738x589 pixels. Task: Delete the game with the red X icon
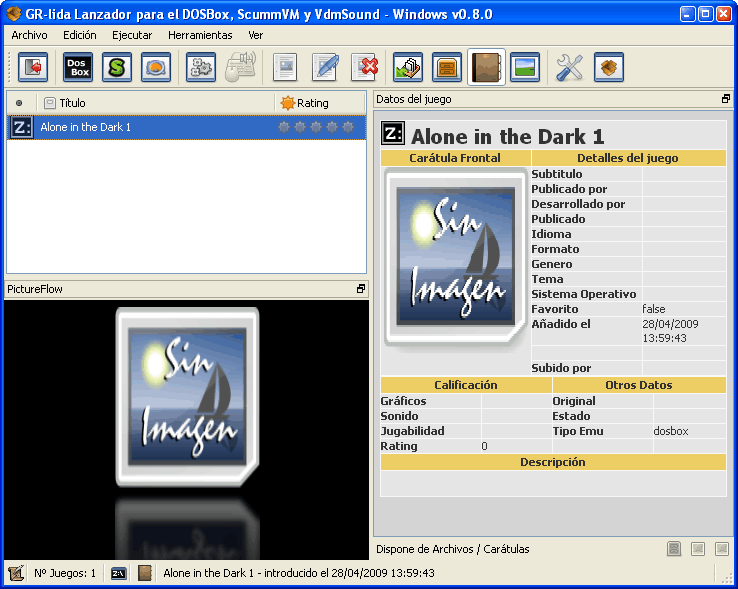click(365, 67)
